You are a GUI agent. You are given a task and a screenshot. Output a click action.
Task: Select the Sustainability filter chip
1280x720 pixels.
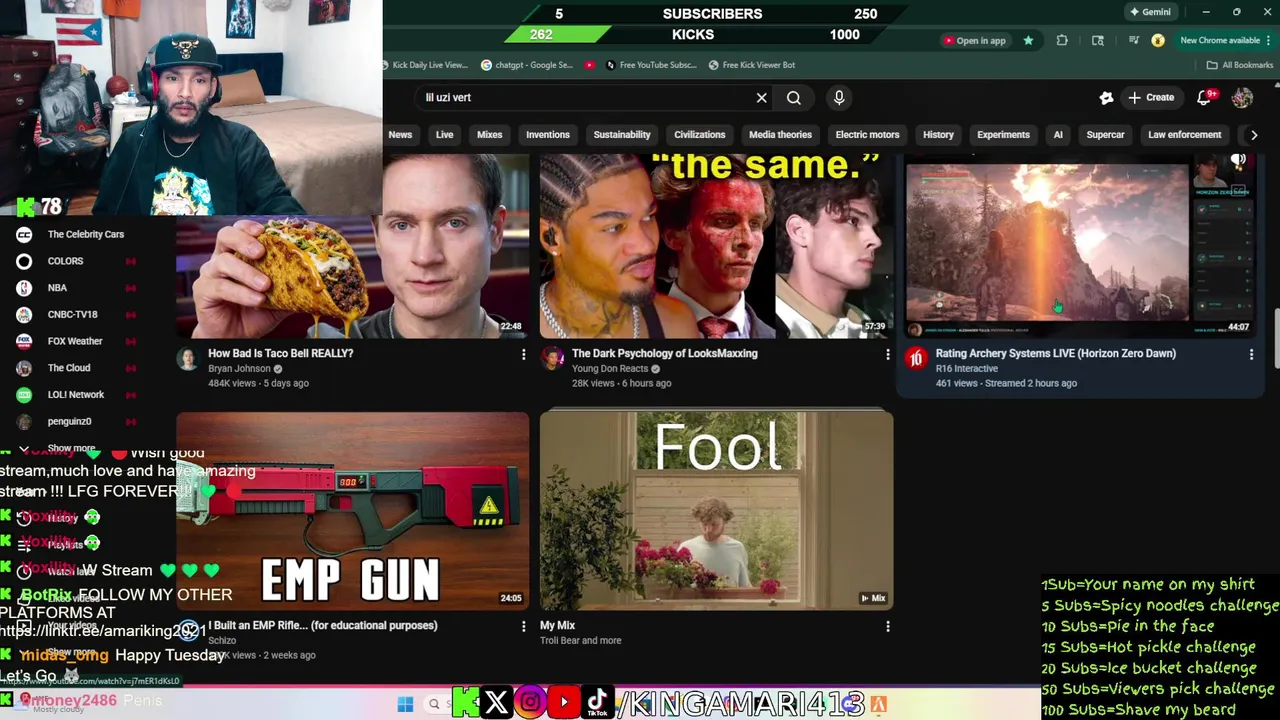pos(622,135)
